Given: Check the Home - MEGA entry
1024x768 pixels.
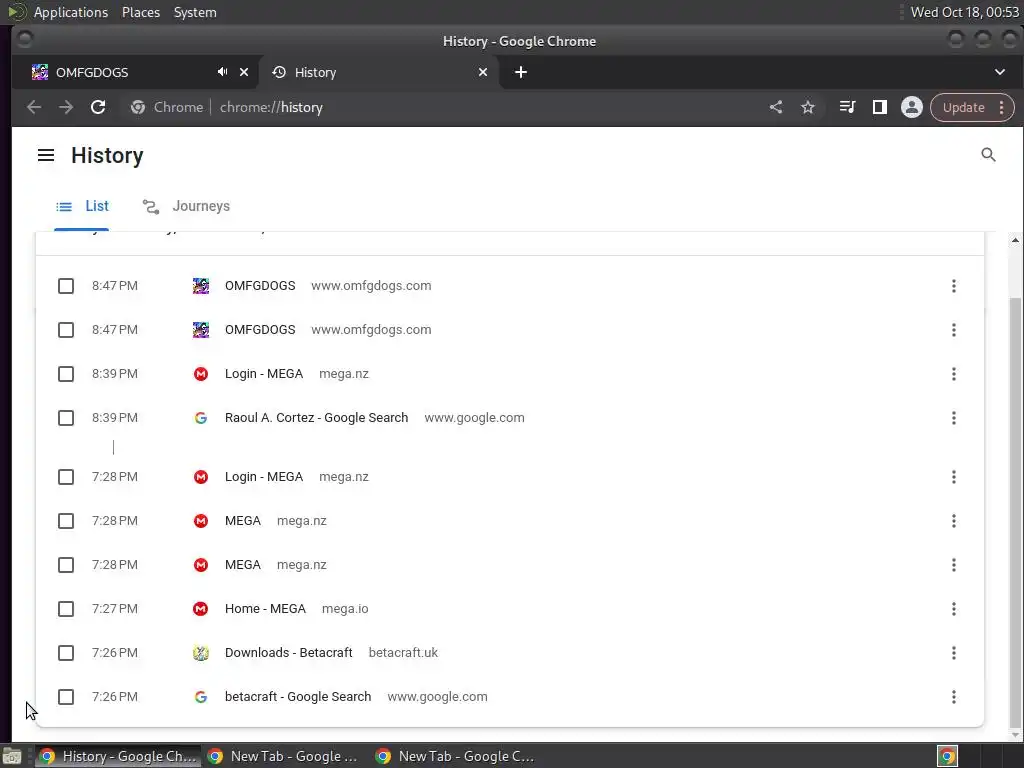Looking at the screenshot, I should tap(66, 609).
